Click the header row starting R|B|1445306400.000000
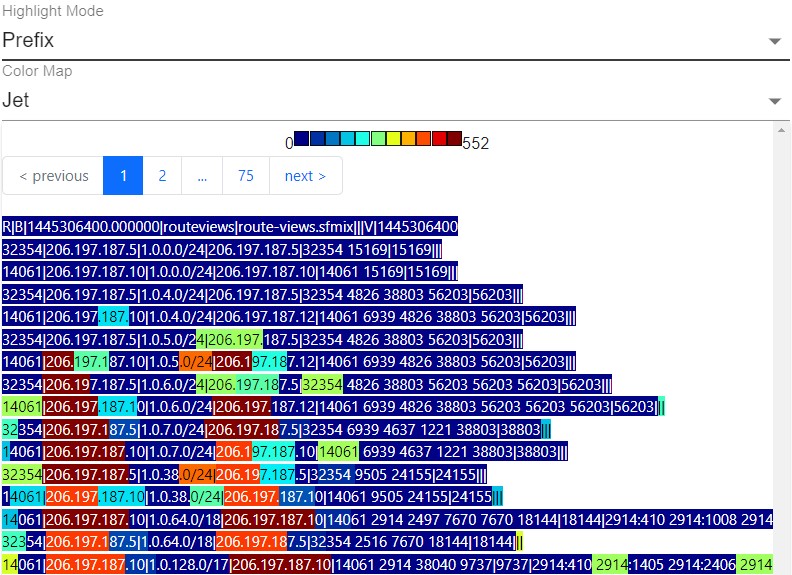Screen dimensions: 792x575 pos(230,227)
